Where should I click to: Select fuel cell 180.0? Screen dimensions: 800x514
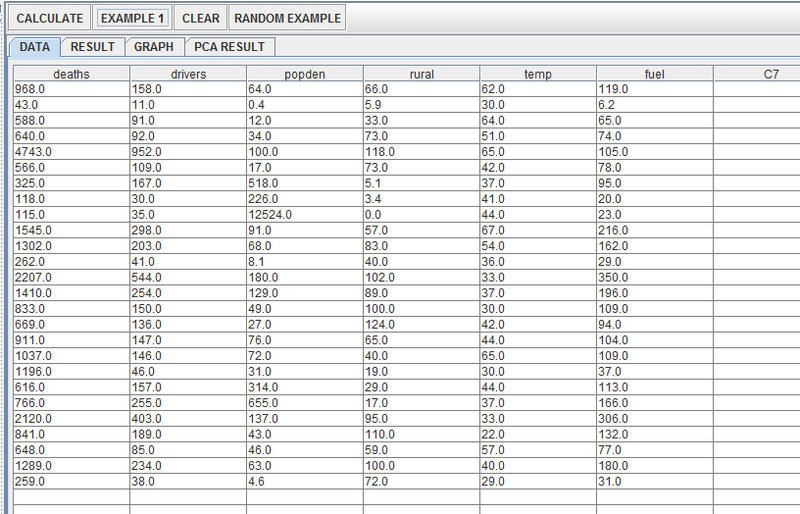point(655,466)
